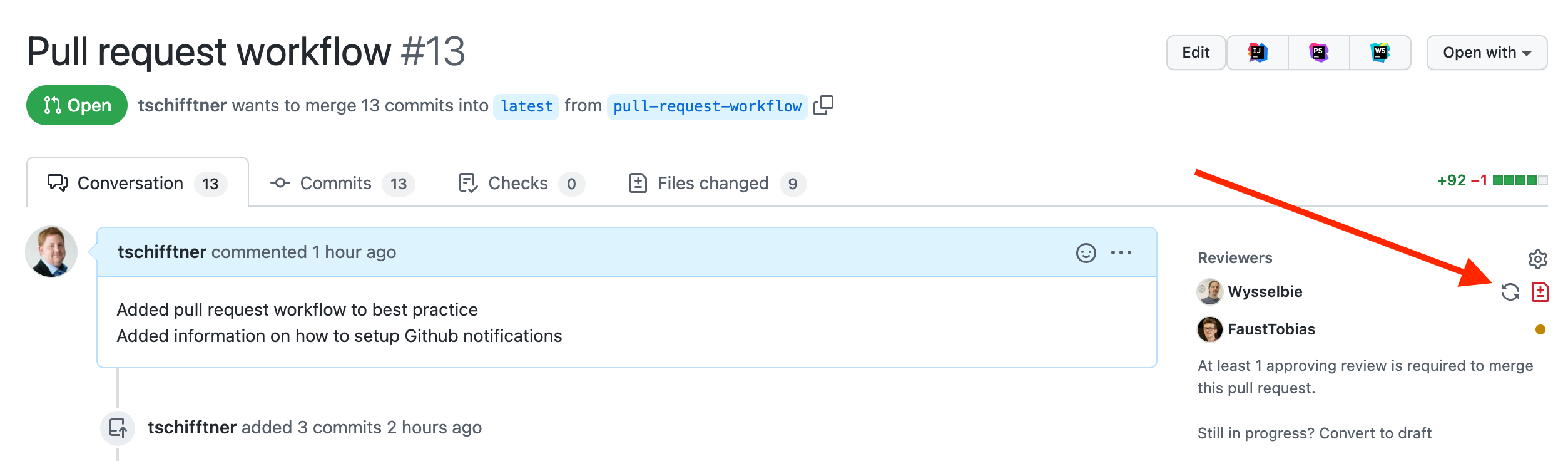
Task: Click the diffstat colored bar
Action: pyautogui.click(x=1520, y=180)
